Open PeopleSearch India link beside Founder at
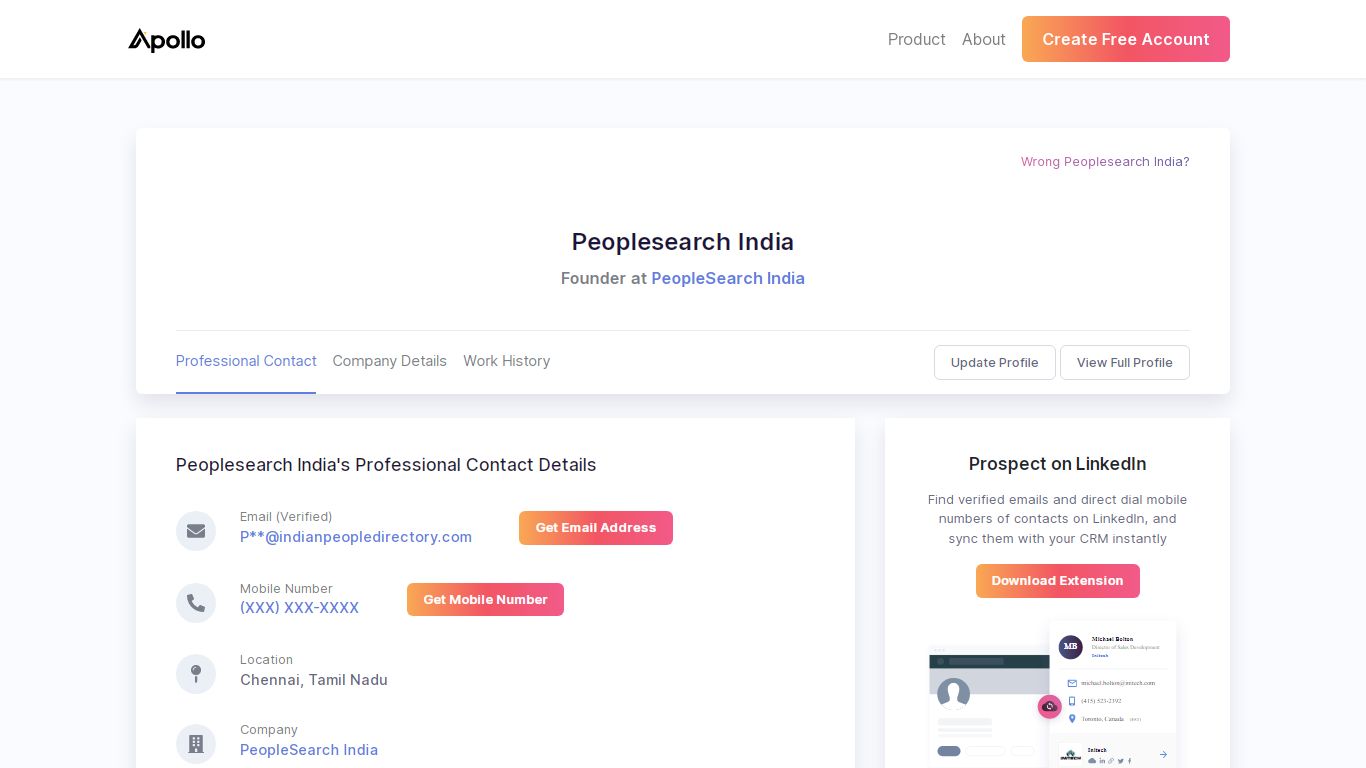This screenshot has height=768, width=1366. click(x=728, y=278)
